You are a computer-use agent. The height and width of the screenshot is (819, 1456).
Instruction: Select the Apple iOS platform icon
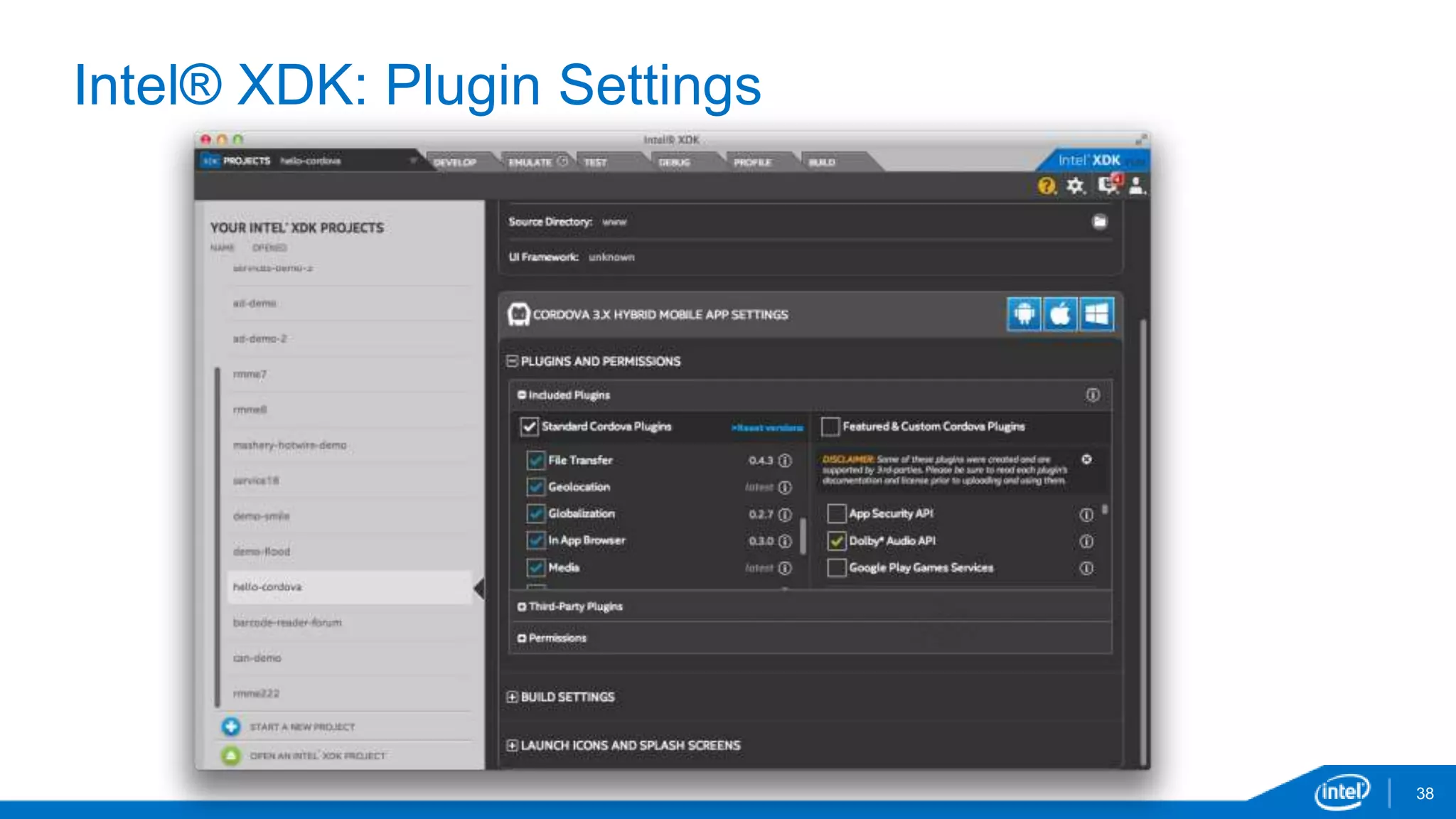(x=1060, y=314)
